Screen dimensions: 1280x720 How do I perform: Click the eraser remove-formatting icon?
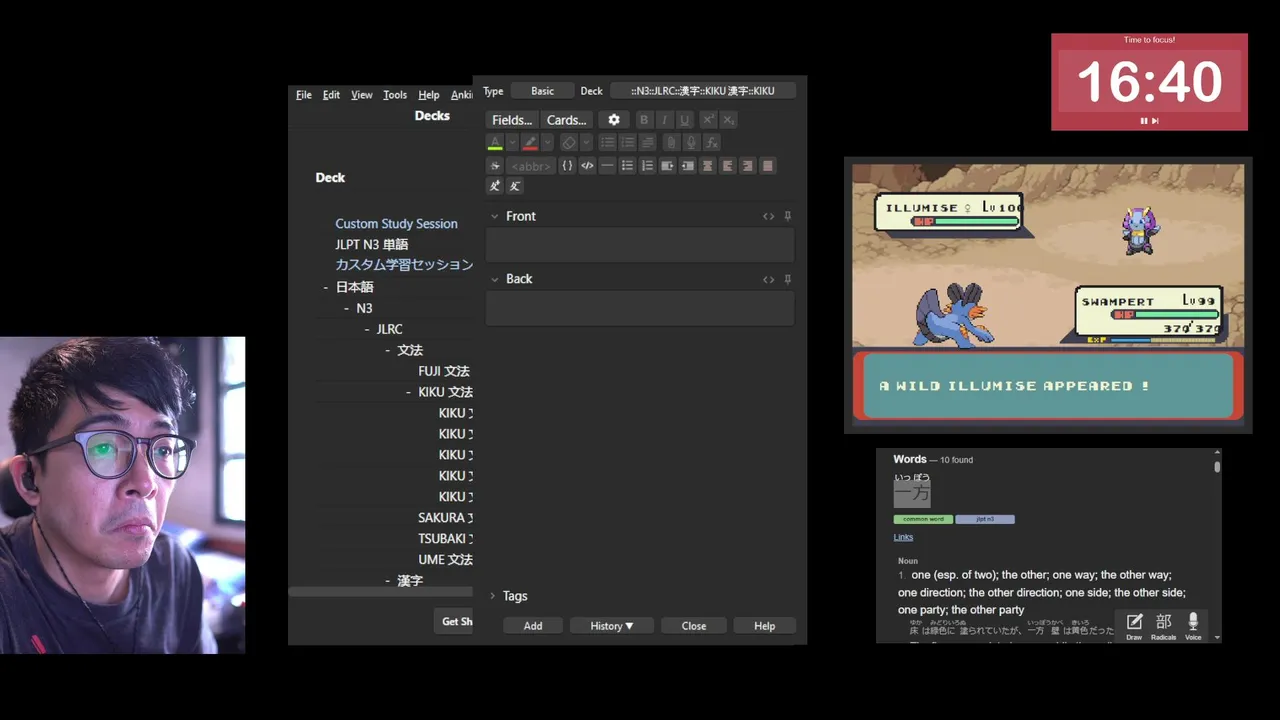(569, 142)
